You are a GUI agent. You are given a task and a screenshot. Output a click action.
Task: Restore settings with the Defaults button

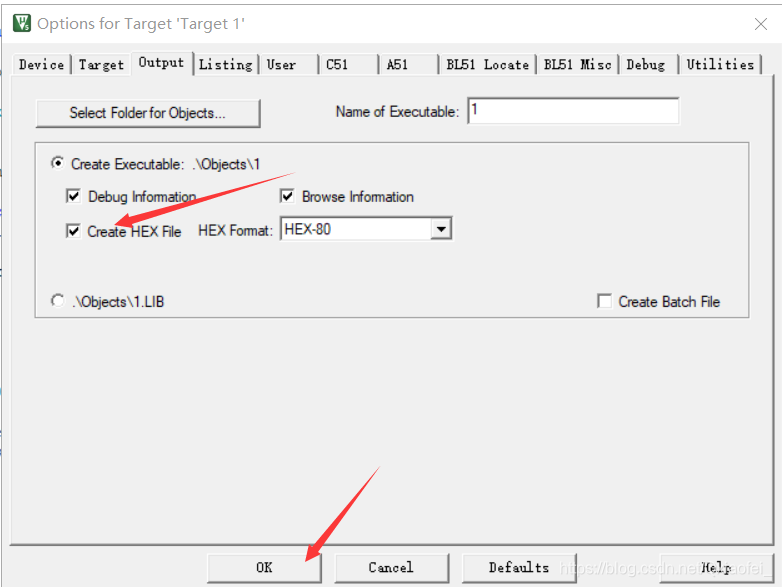point(519,568)
